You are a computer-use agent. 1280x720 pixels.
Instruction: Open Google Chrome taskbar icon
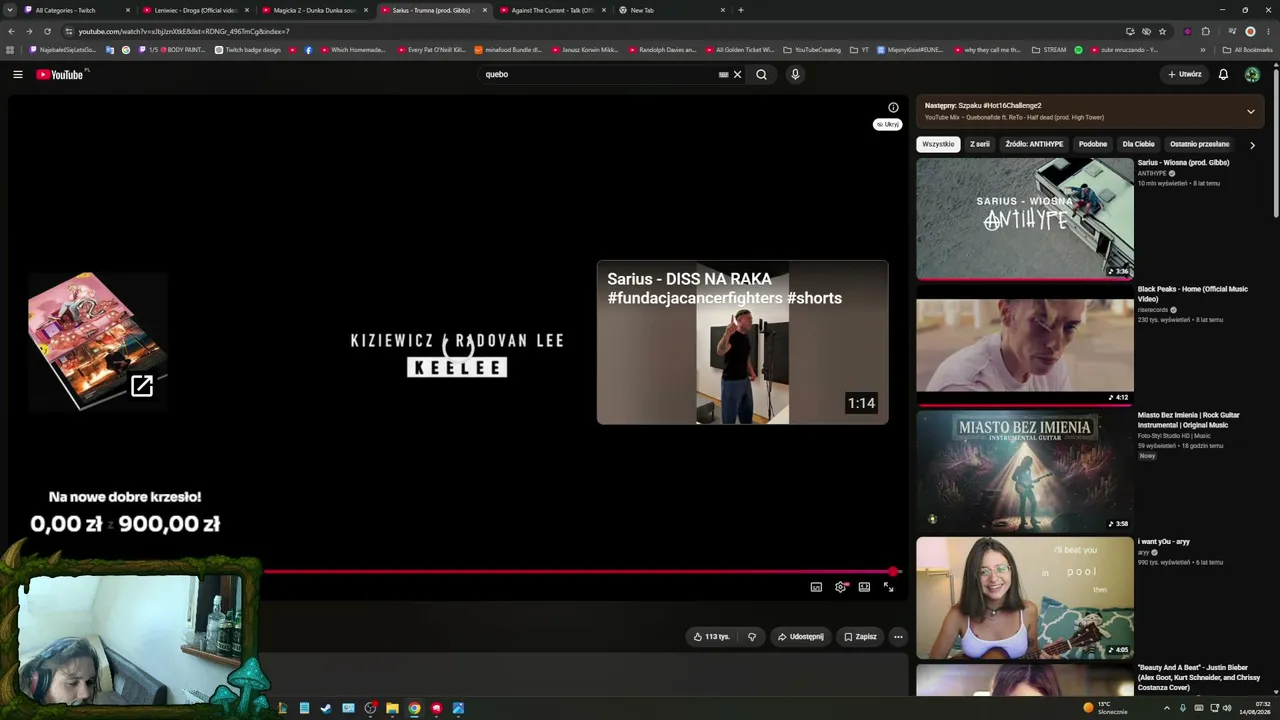tap(414, 708)
